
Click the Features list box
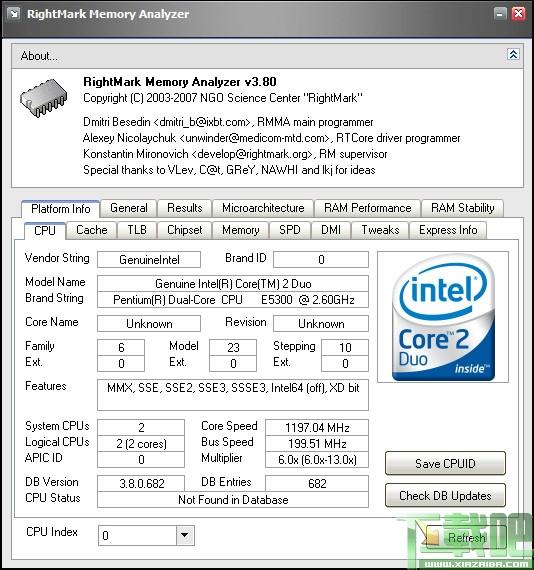click(233, 395)
